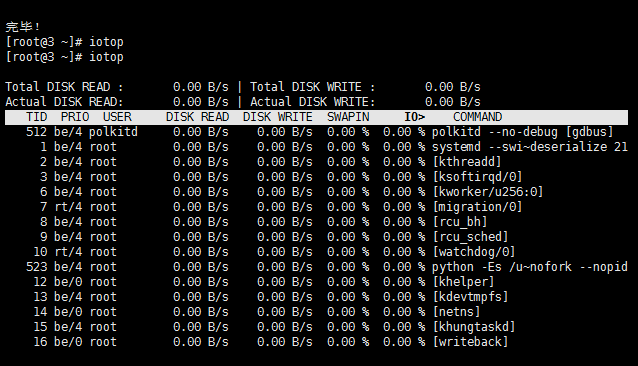Click the [kthreadd] process
The height and width of the screenshot is (366, 638).
pyautogui.click(x=466, y=162)
